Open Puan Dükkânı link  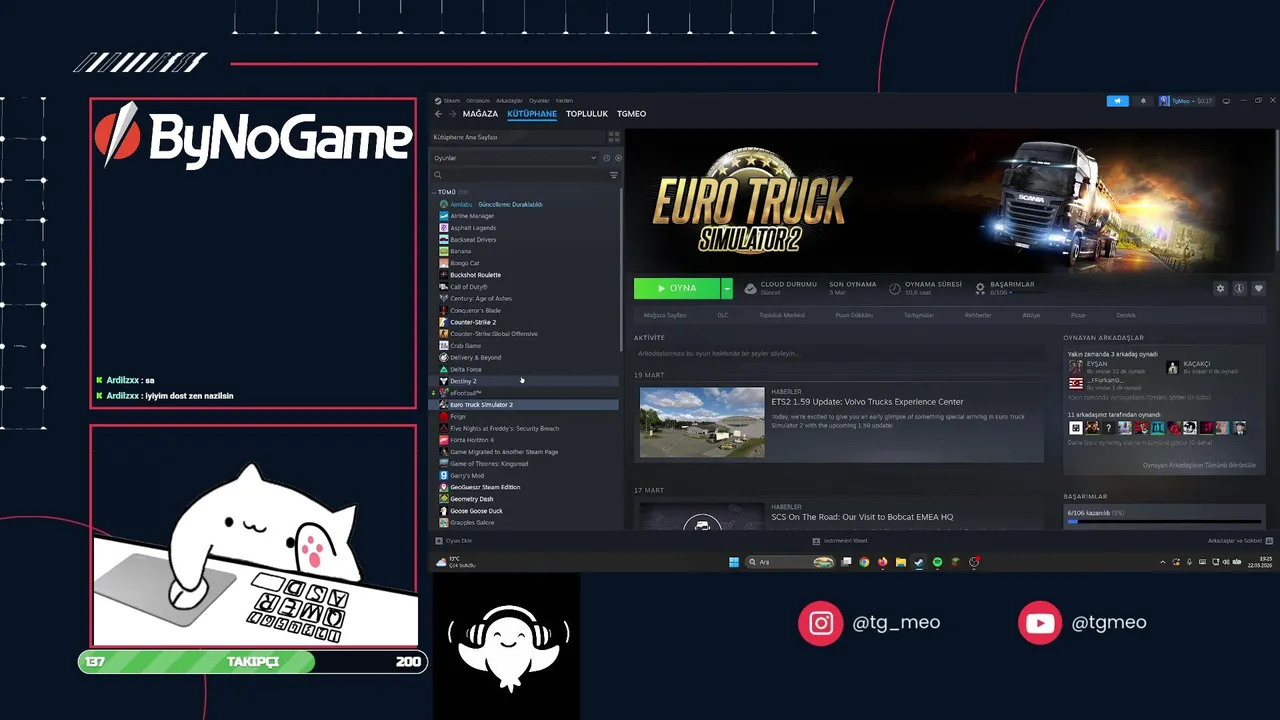tap(854, 315)
